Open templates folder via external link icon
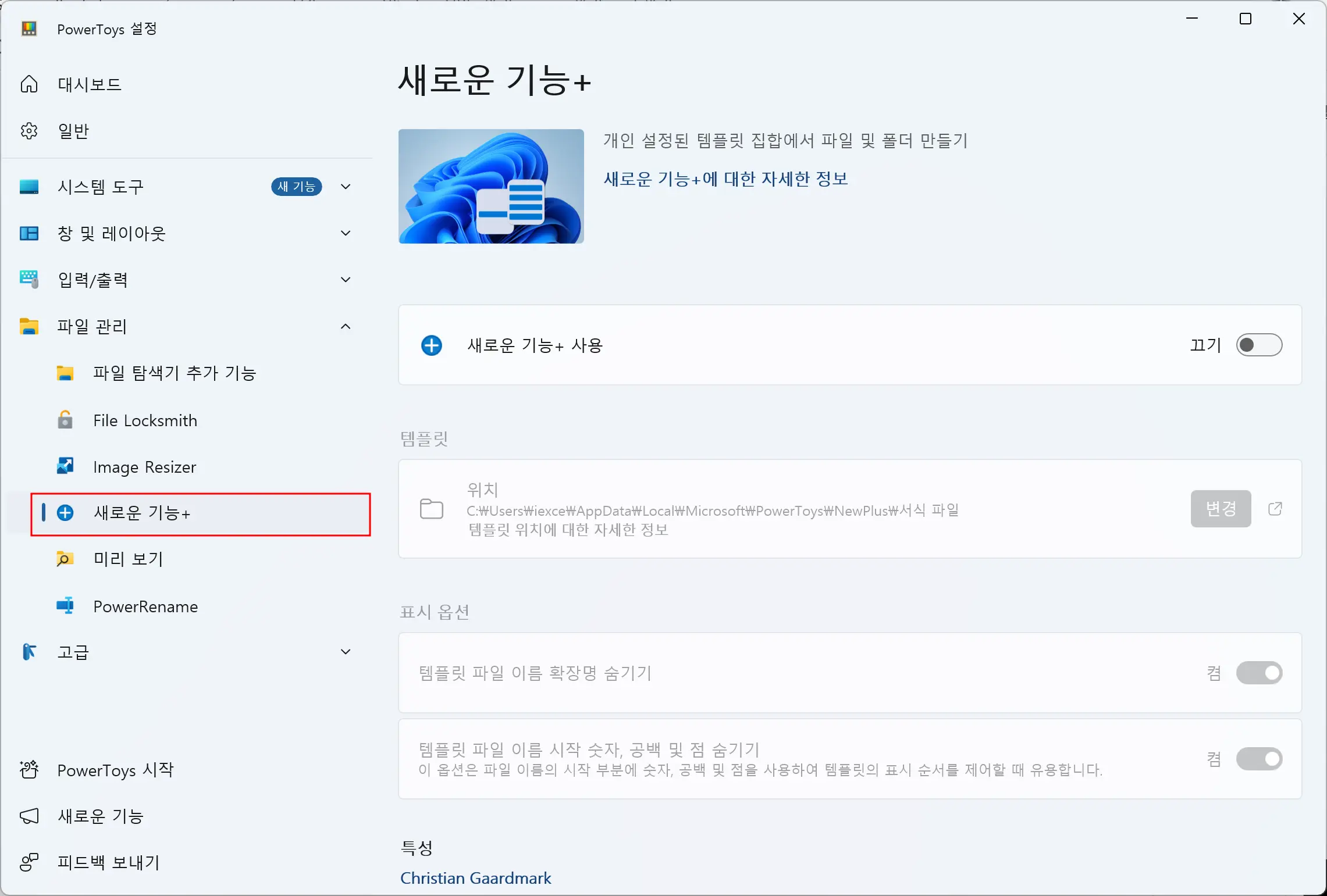Viewport: 1327px width, 896px height. 1275,509
